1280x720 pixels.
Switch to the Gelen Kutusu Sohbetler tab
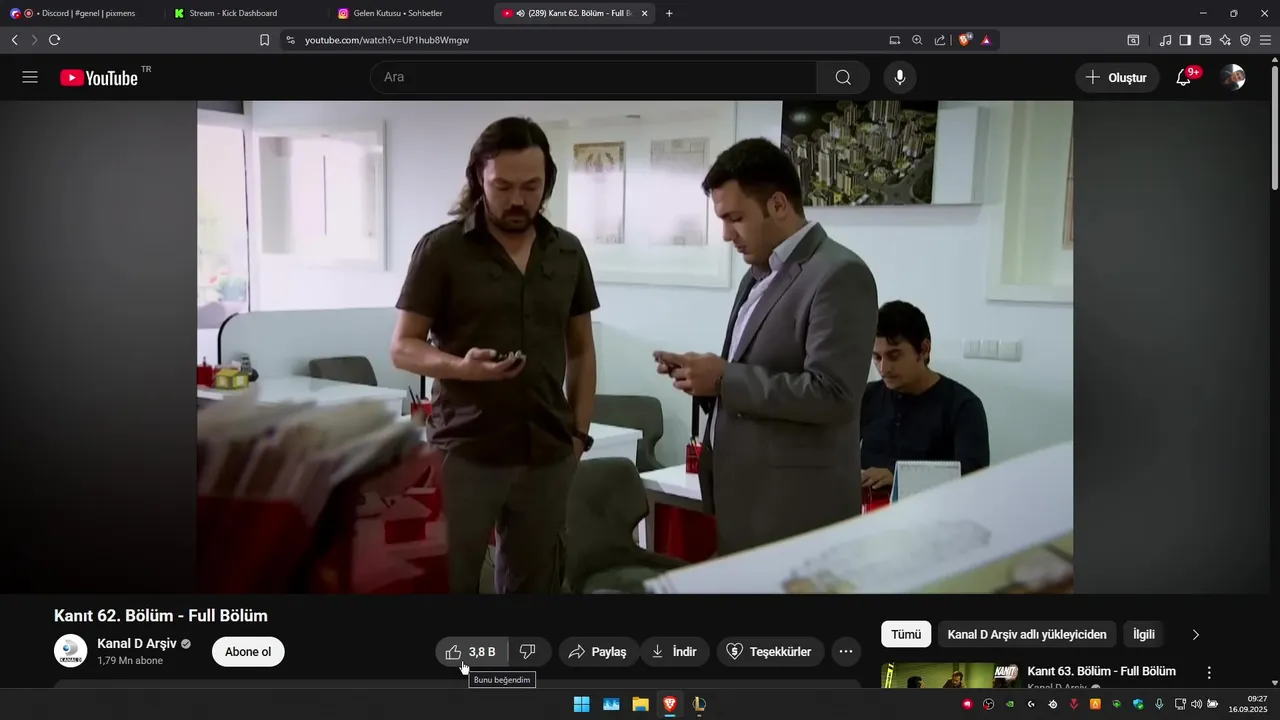[405, 13]
